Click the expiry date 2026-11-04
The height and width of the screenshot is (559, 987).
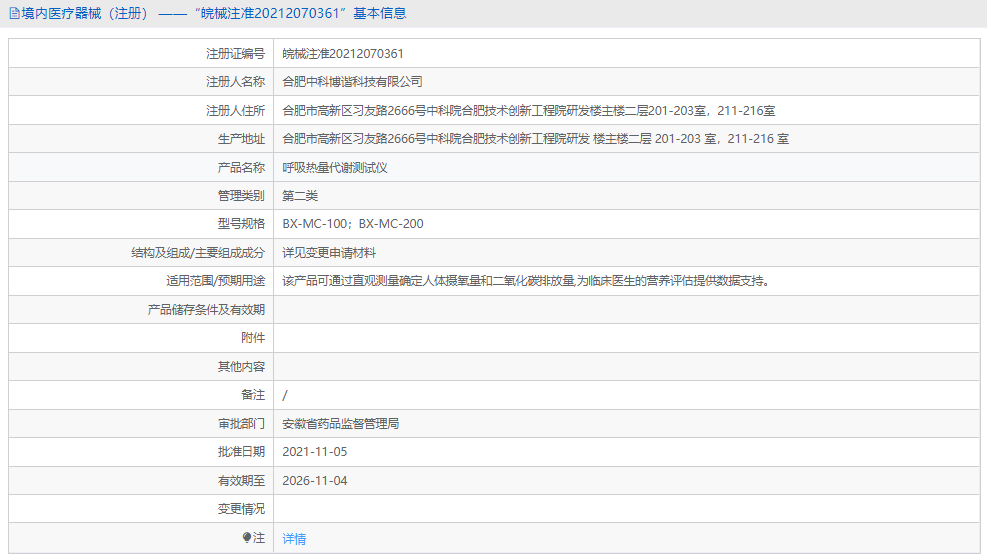pos(315,480)
